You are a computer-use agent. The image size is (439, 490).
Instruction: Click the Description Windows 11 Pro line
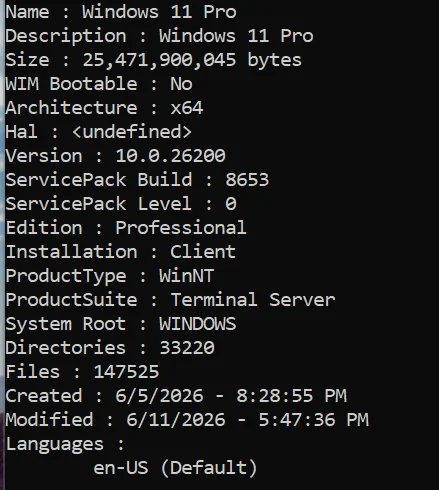click(159, 36)
